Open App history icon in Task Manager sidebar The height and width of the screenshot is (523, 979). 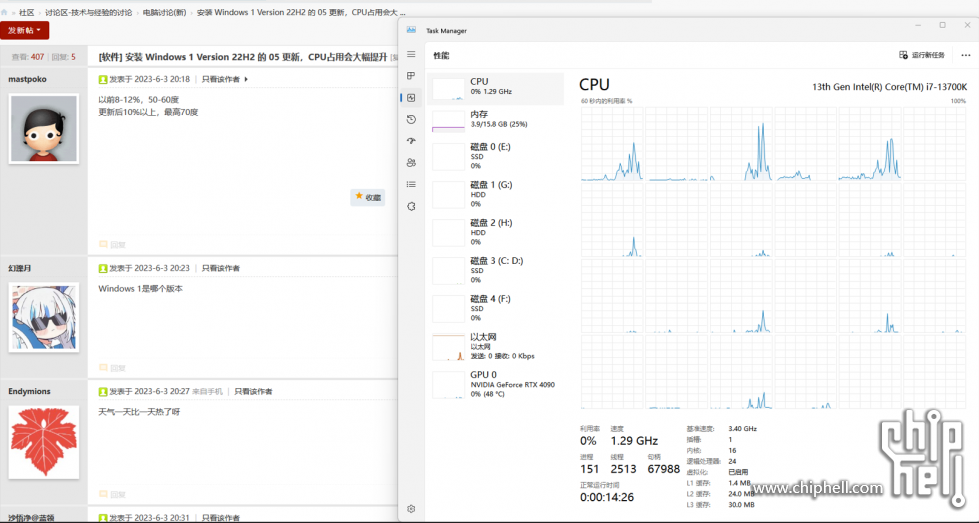(x=411, y=119)
